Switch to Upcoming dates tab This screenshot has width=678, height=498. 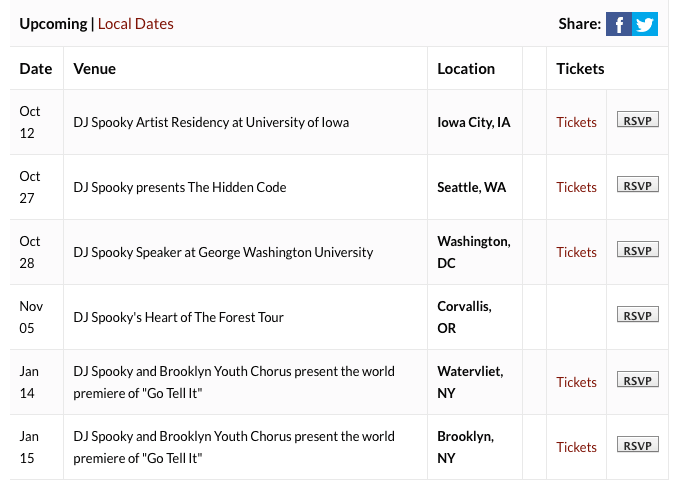[x=53, y=23]
